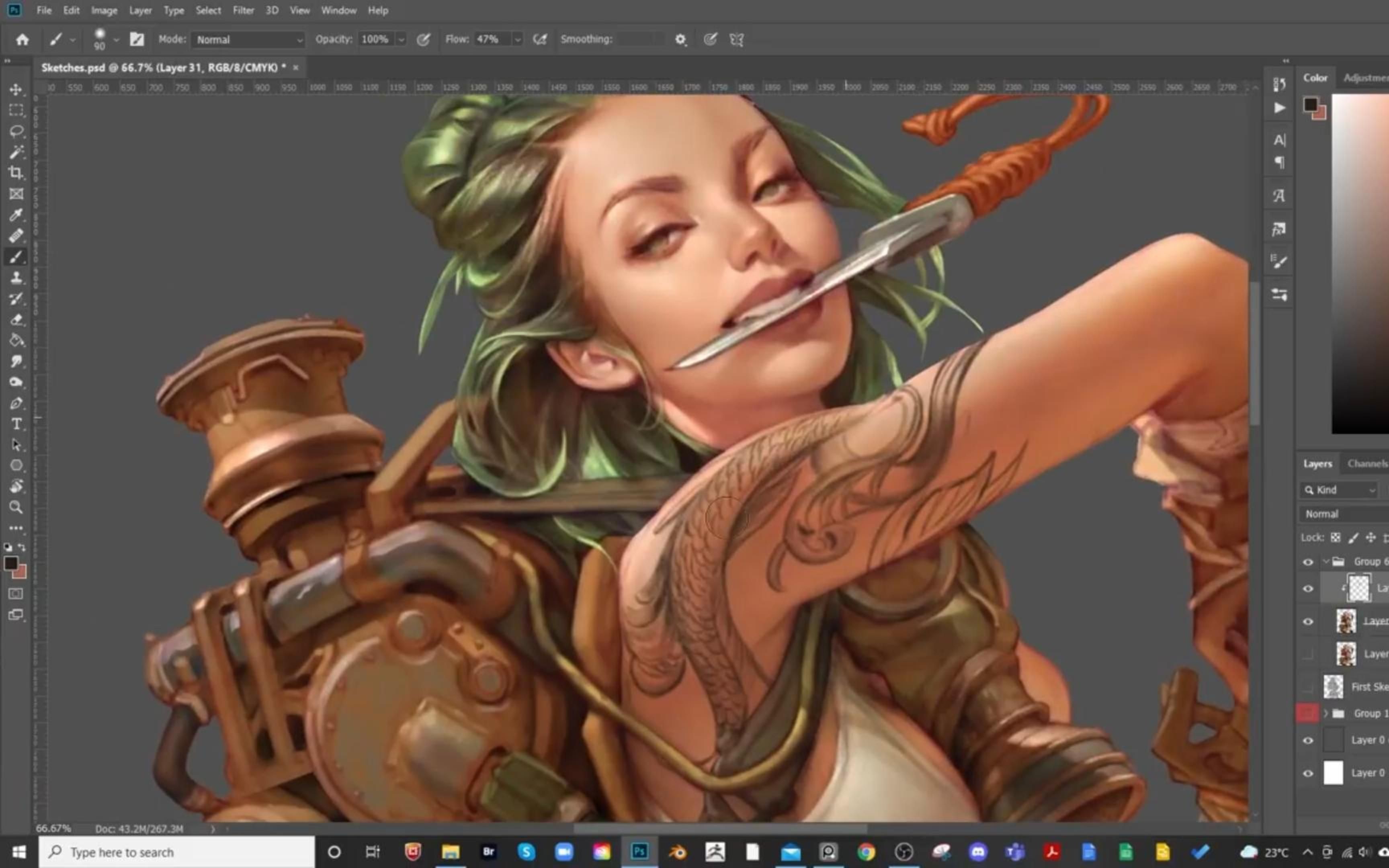1389x868 pixels.
Task: Open smoothing options gear icon
Action: click(680, 40)
